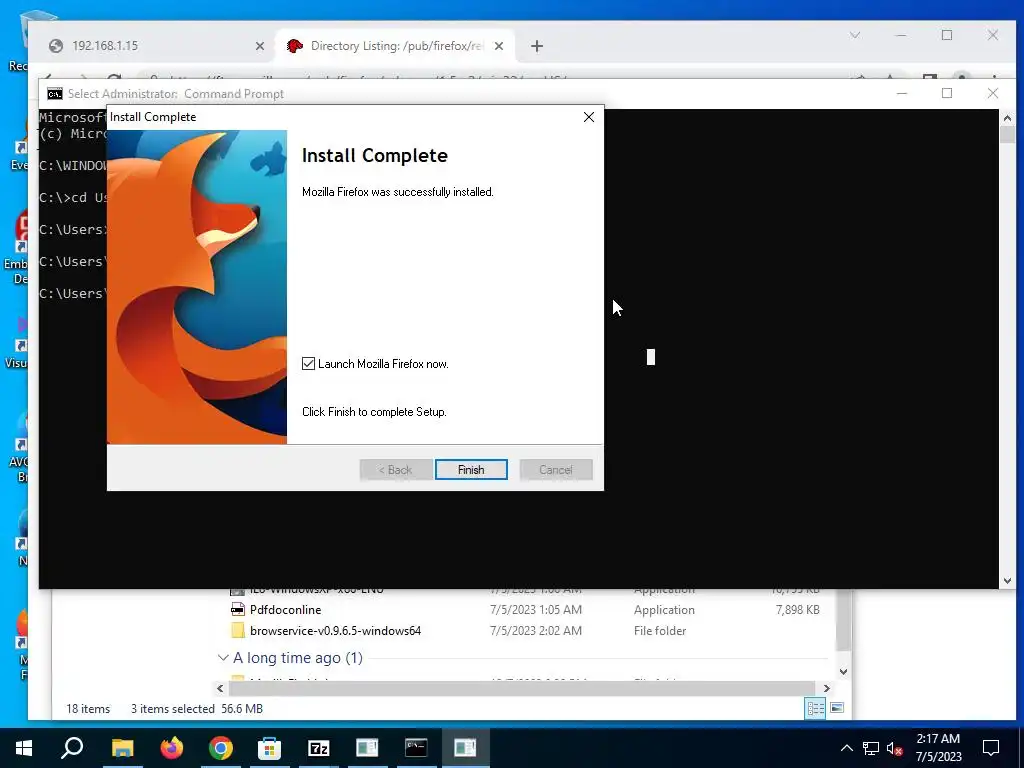
Task: Minimize the Command Prompt window
Action: pos(902,93)
